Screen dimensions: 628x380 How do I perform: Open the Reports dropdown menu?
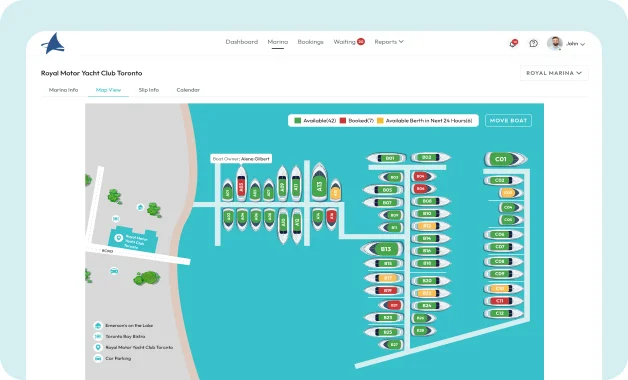(389, 42)
